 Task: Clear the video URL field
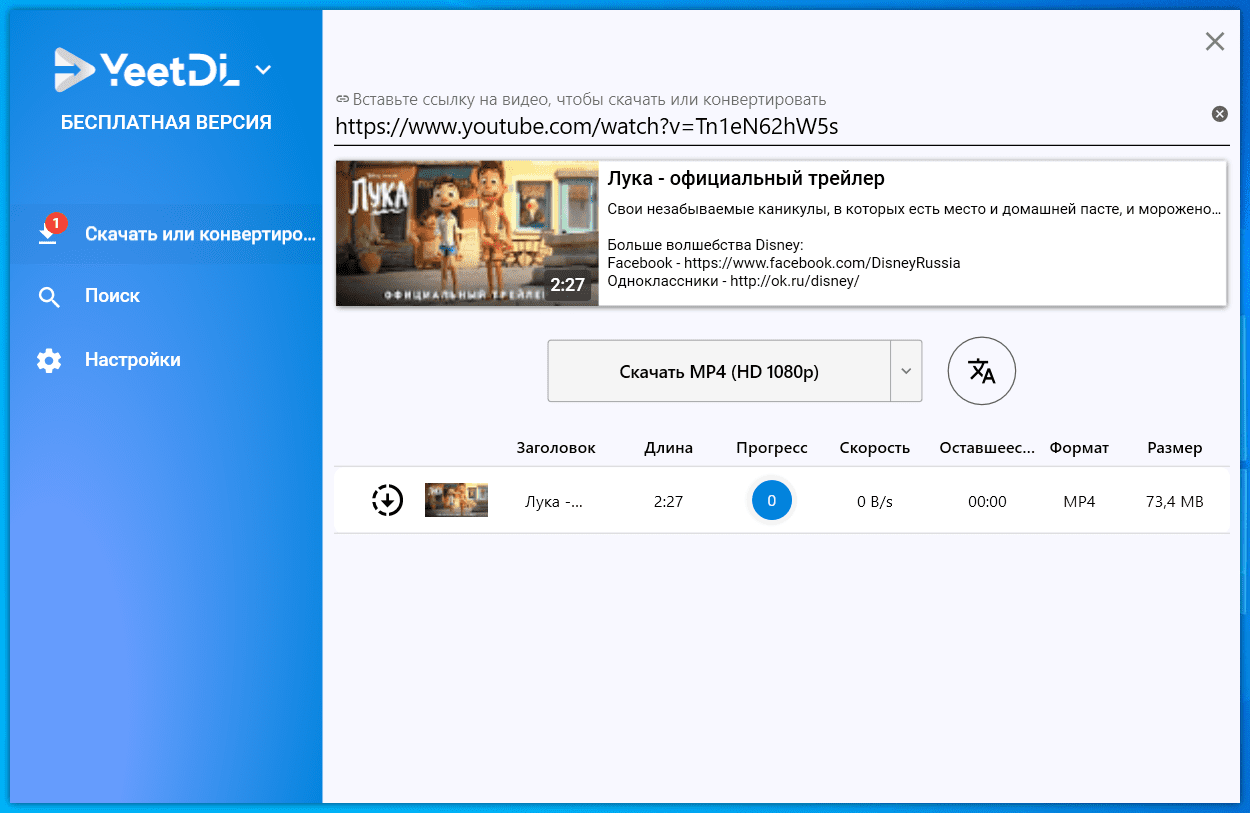(1220, 114)
